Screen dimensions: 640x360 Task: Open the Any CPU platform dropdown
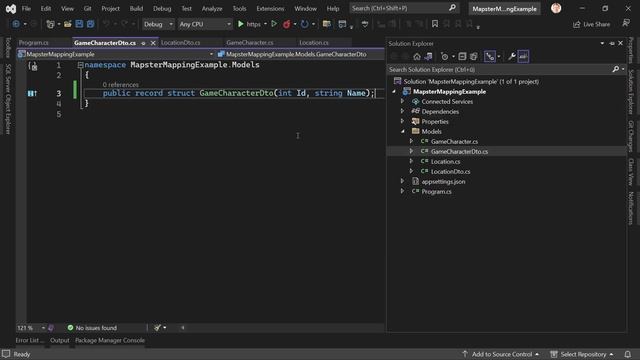[x=204, y=24]
